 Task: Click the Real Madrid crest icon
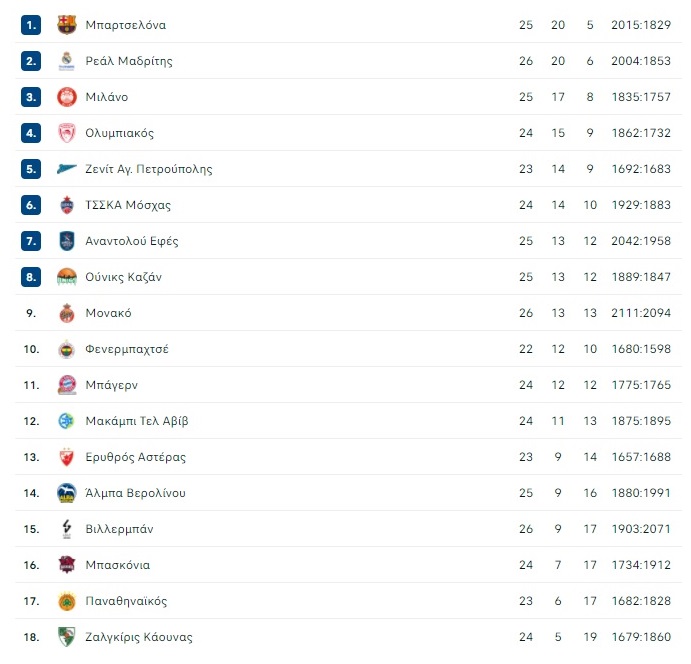coord(67,61)
